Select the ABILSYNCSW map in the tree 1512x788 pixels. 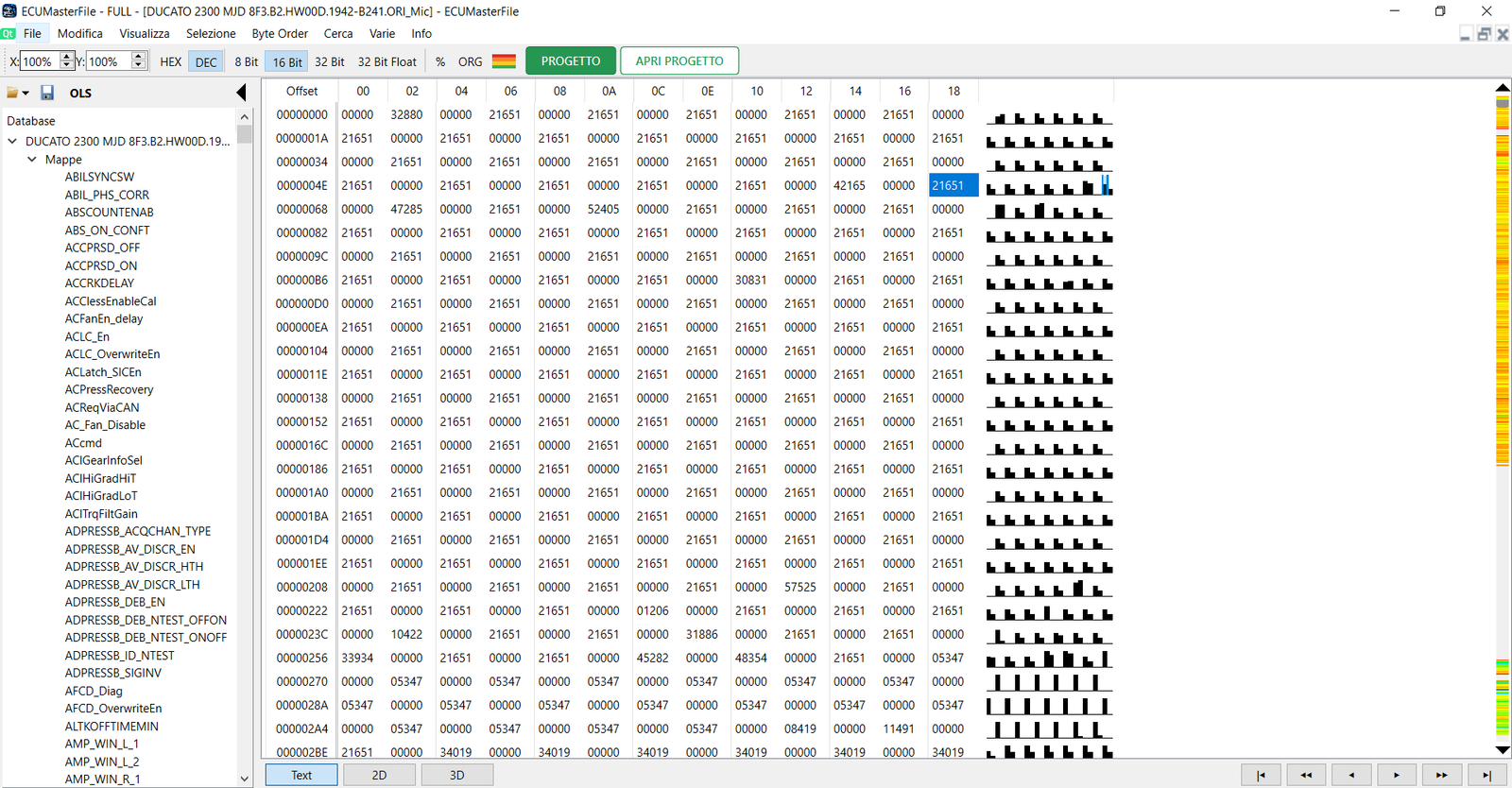coord(99,177)
